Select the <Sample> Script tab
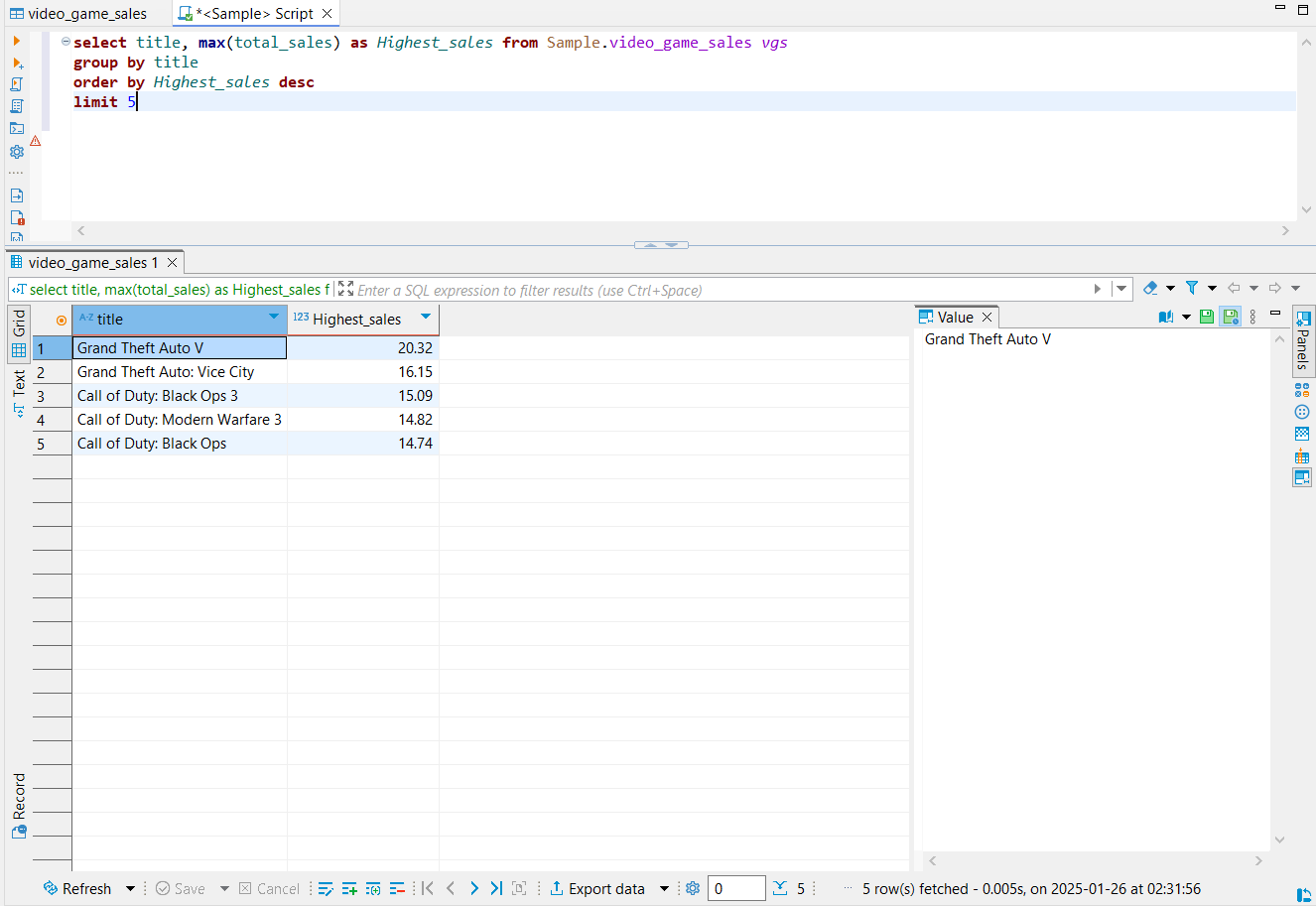The height and width of the screenshot is (906, 1316). (x=255, y=14)
